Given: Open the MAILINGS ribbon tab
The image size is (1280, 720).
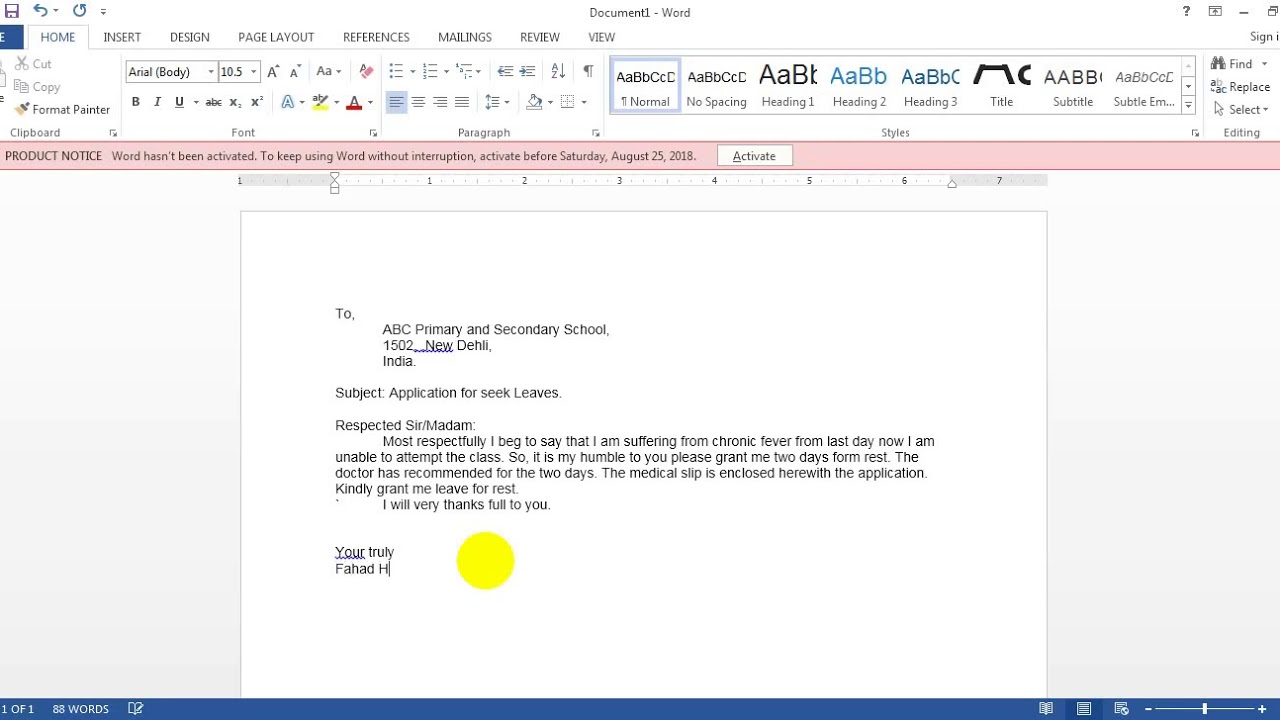Looking at the screenshot, I should [x=465, y=37].
